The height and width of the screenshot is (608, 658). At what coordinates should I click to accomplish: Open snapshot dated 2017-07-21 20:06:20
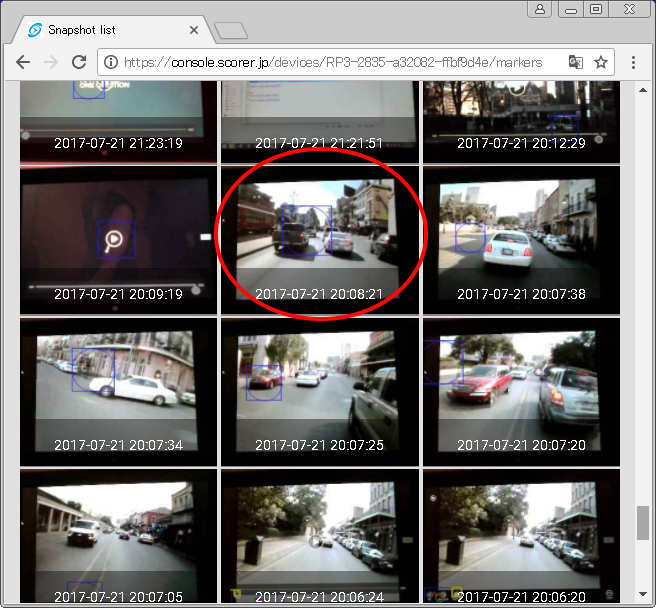(521, 536)
